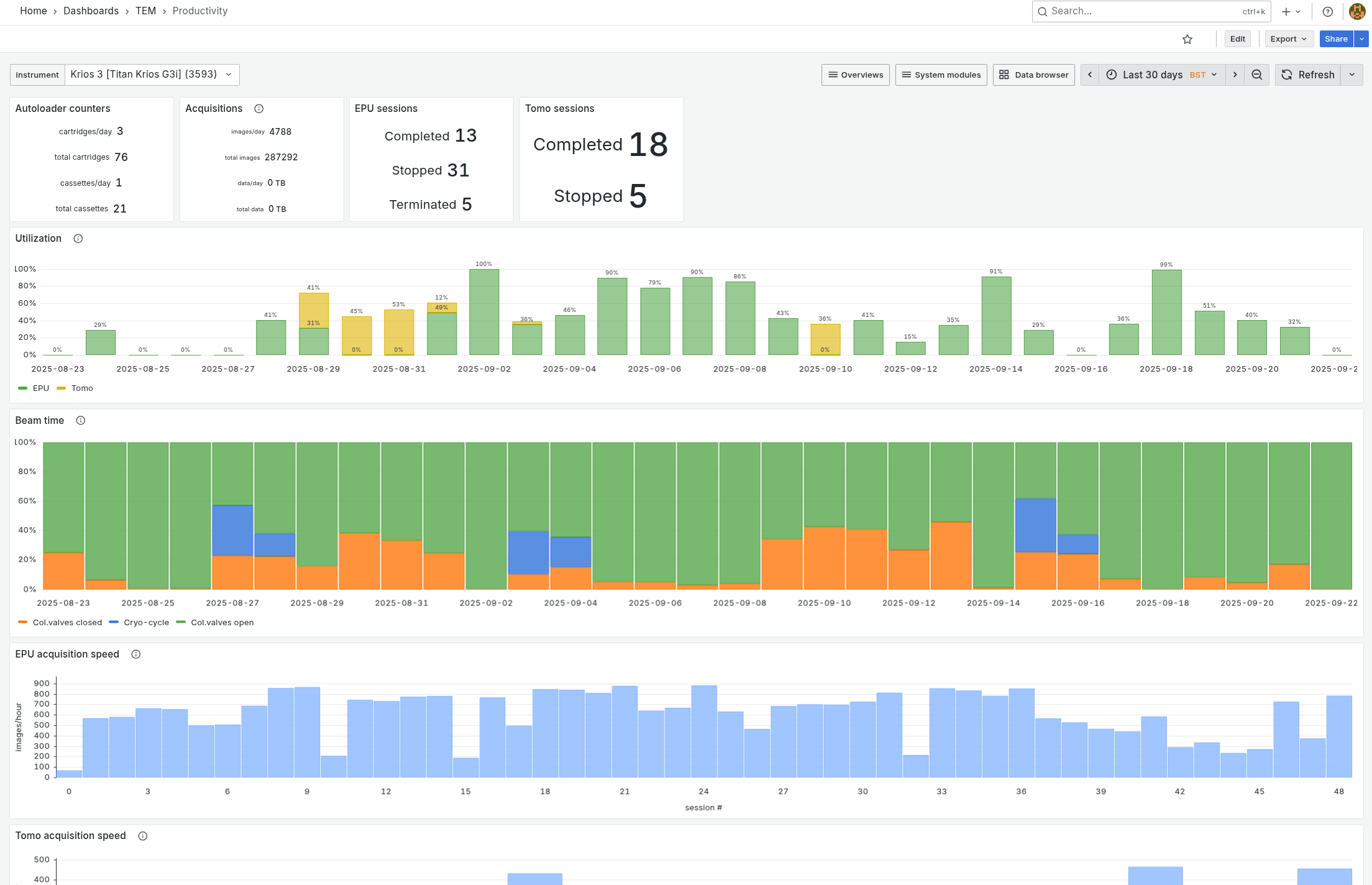Screen dimensions: 1372x885
Task: Show info for Beam time panel
Action: coord(81,421)
